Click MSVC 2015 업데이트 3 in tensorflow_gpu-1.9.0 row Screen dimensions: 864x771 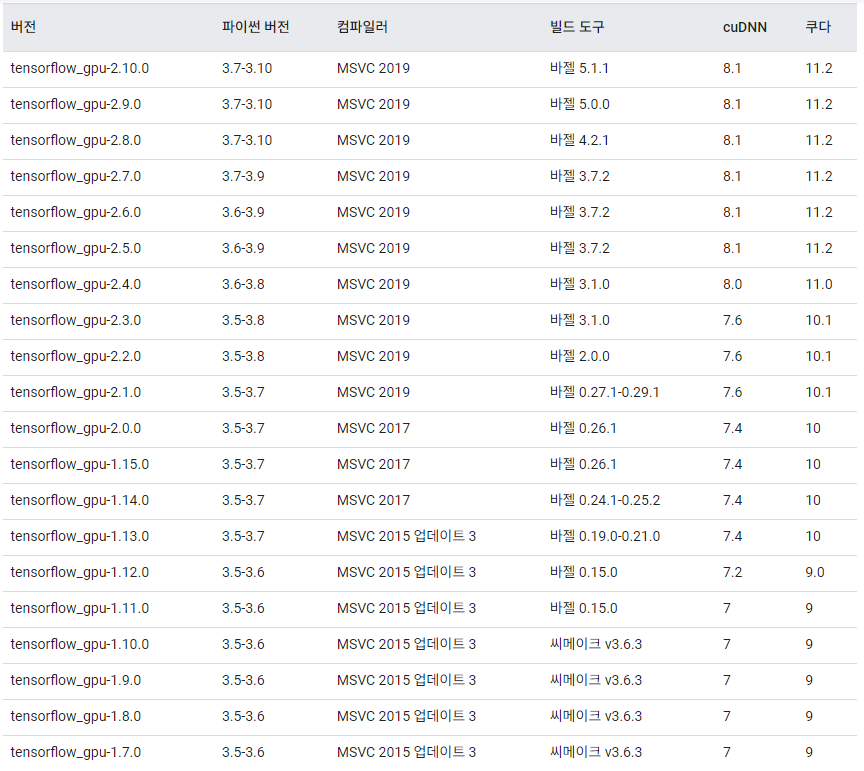[x=407, y=681]
